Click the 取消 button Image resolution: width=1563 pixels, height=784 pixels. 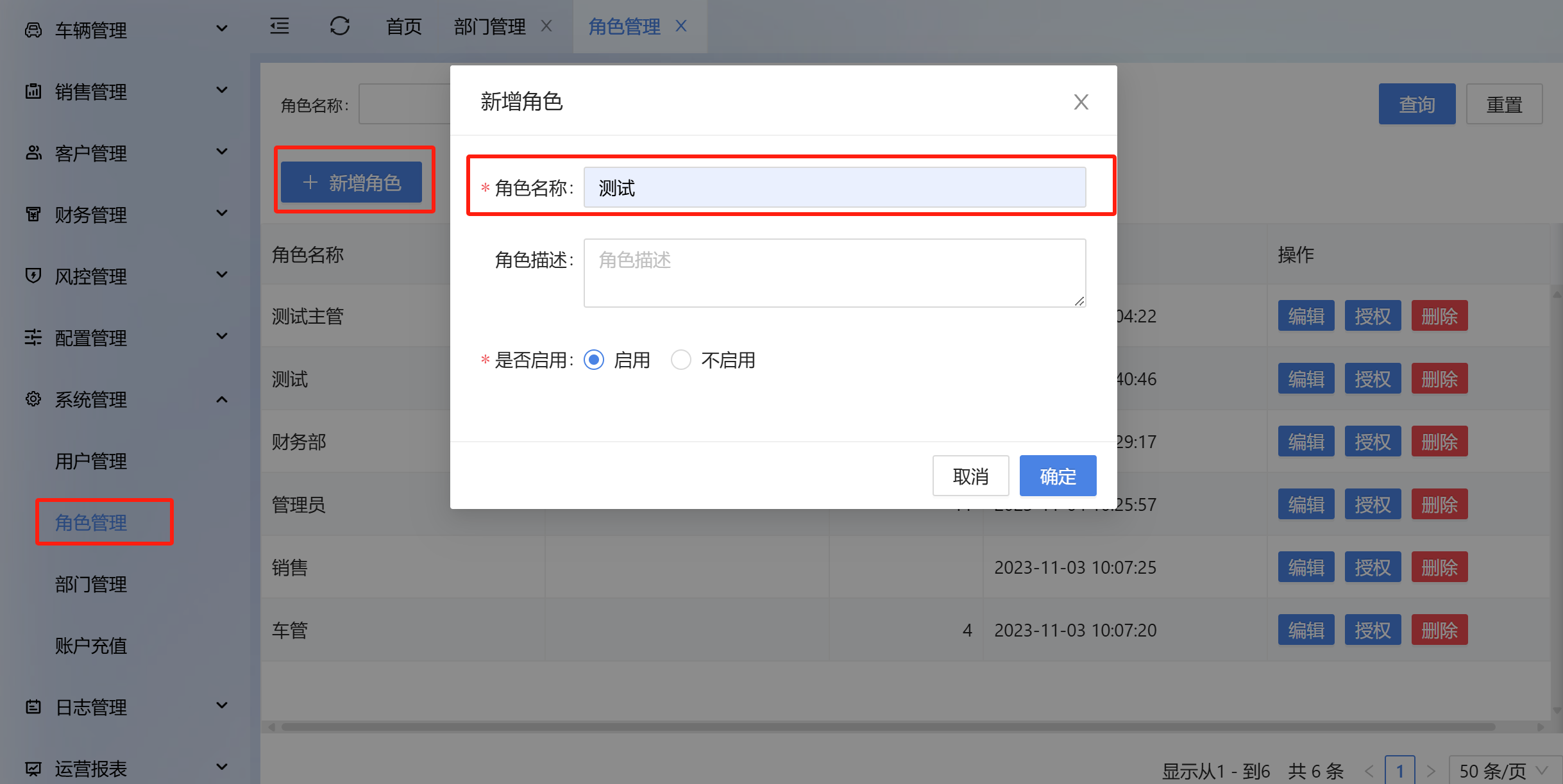coord(970,476)
